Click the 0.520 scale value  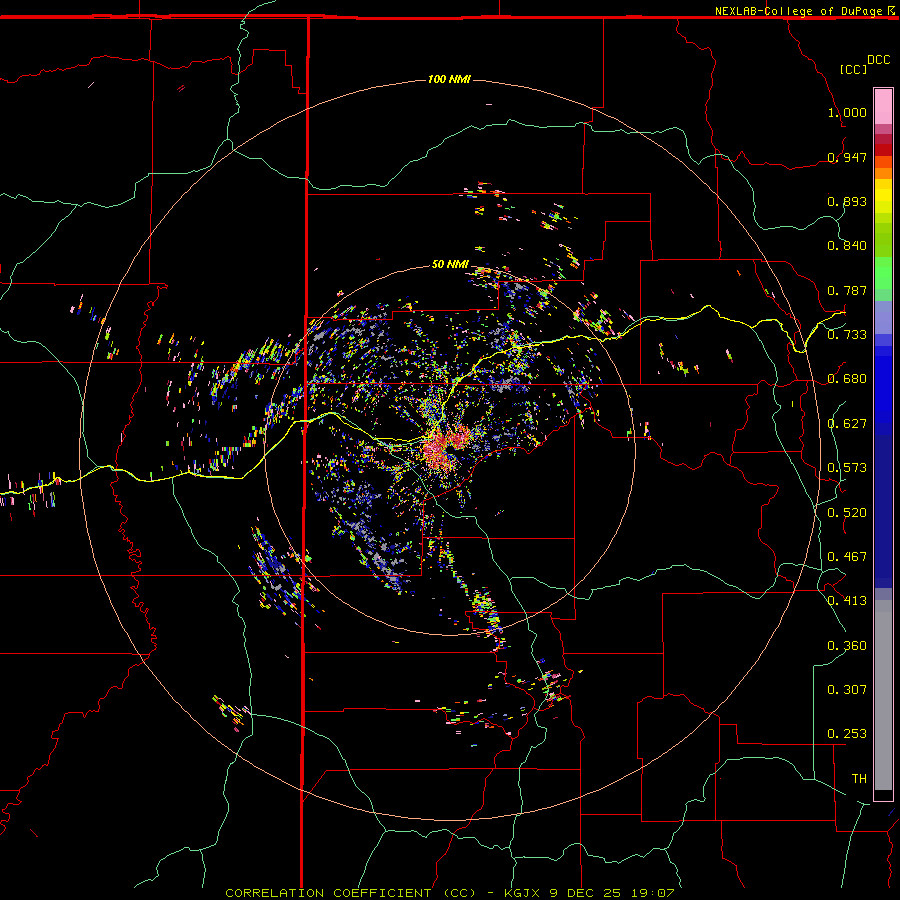(847, 513)
